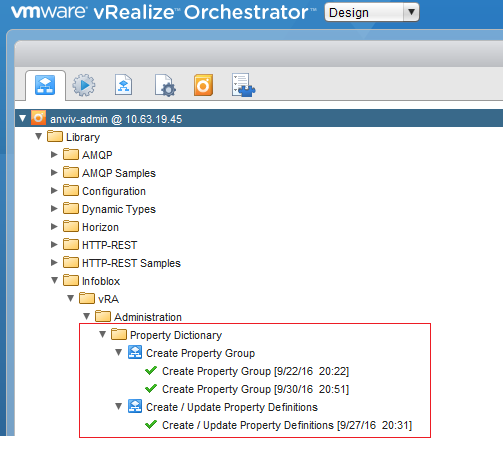Select the AMQP folder label

point(97,155)
